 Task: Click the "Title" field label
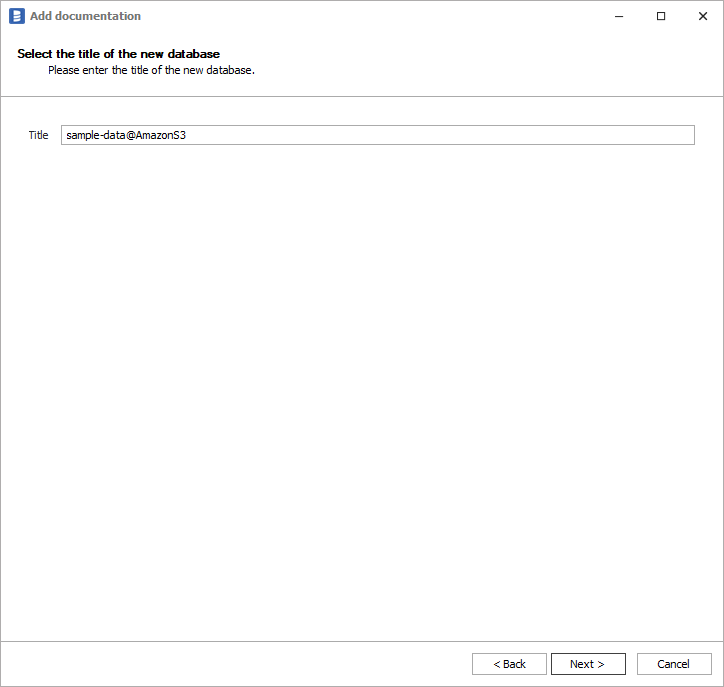[38, 135]
